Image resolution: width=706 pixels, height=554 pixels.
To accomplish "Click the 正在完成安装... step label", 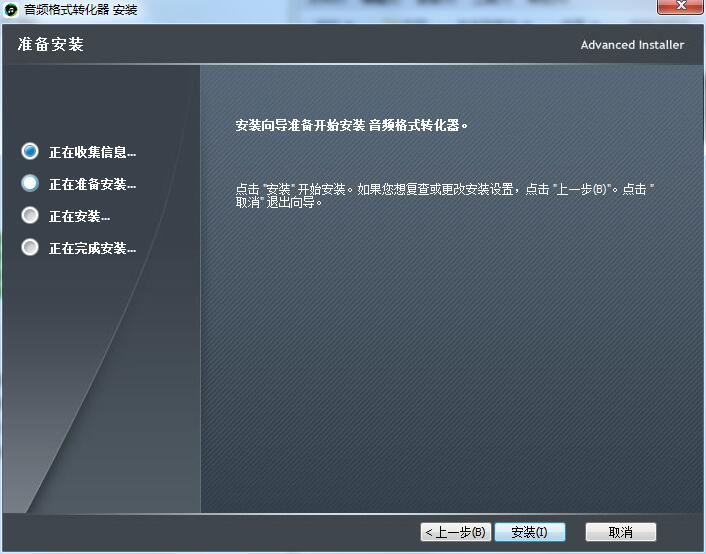I will 92,249.
